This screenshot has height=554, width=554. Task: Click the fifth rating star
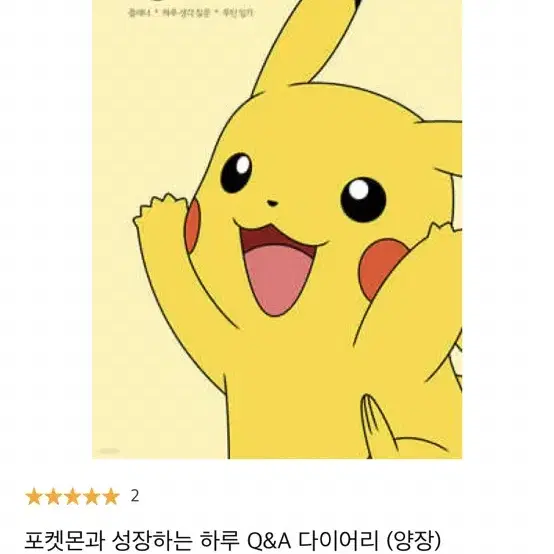[x=111, y=496]
